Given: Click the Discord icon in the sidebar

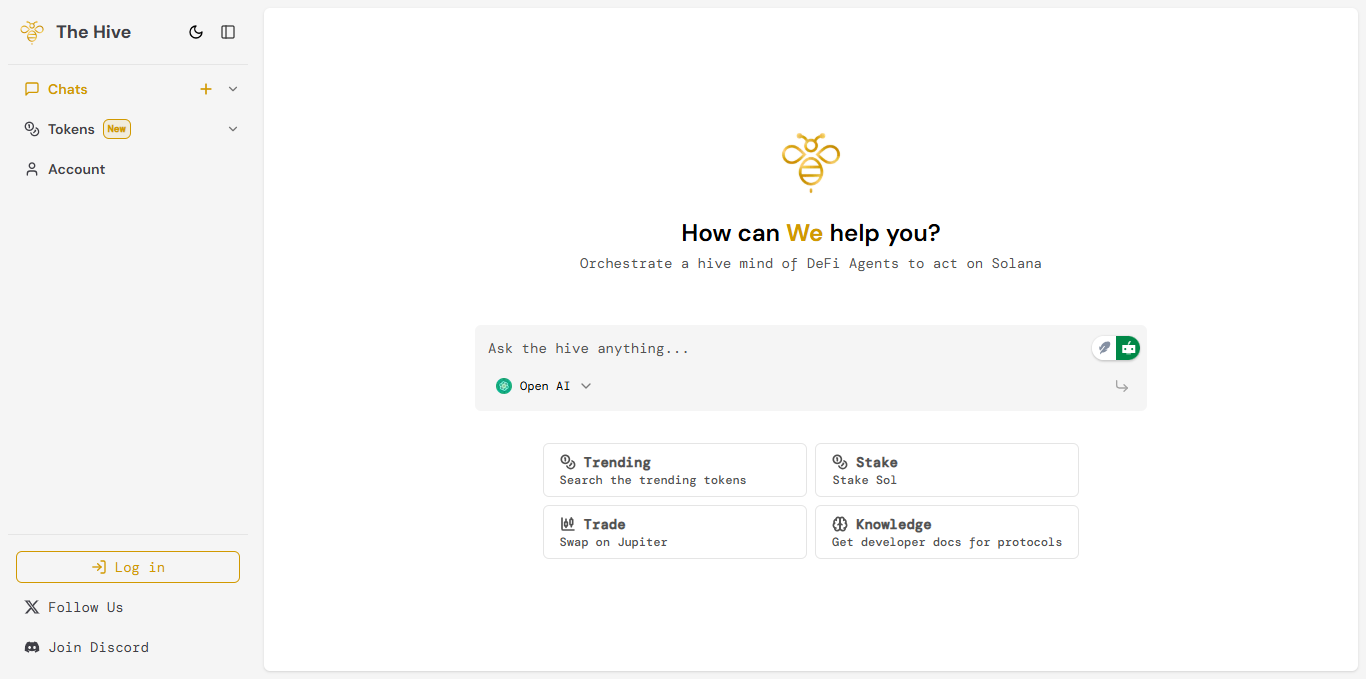Looking at the screenshot, I should (32, 647).
